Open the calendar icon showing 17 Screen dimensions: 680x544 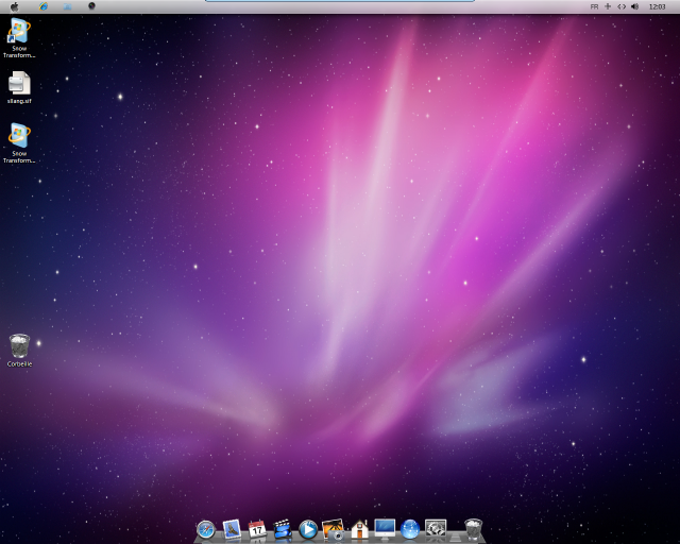[257, 529]
